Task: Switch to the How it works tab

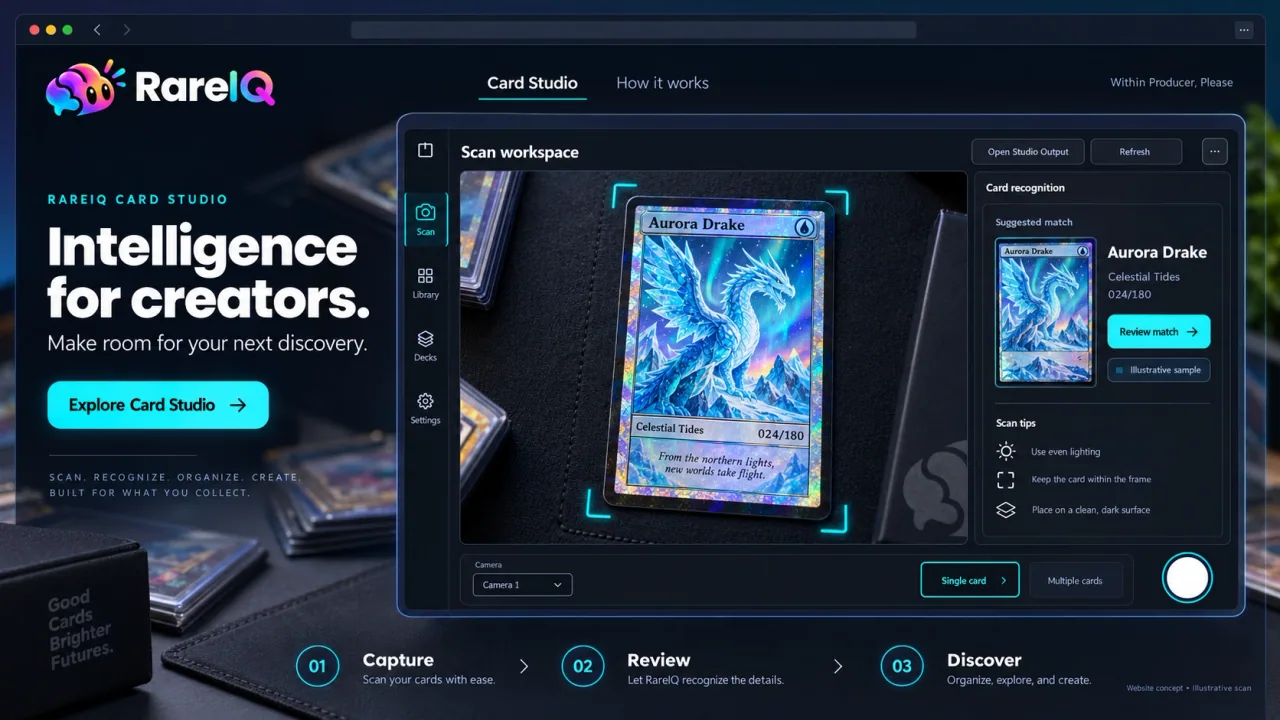Action: click(662, 83)
